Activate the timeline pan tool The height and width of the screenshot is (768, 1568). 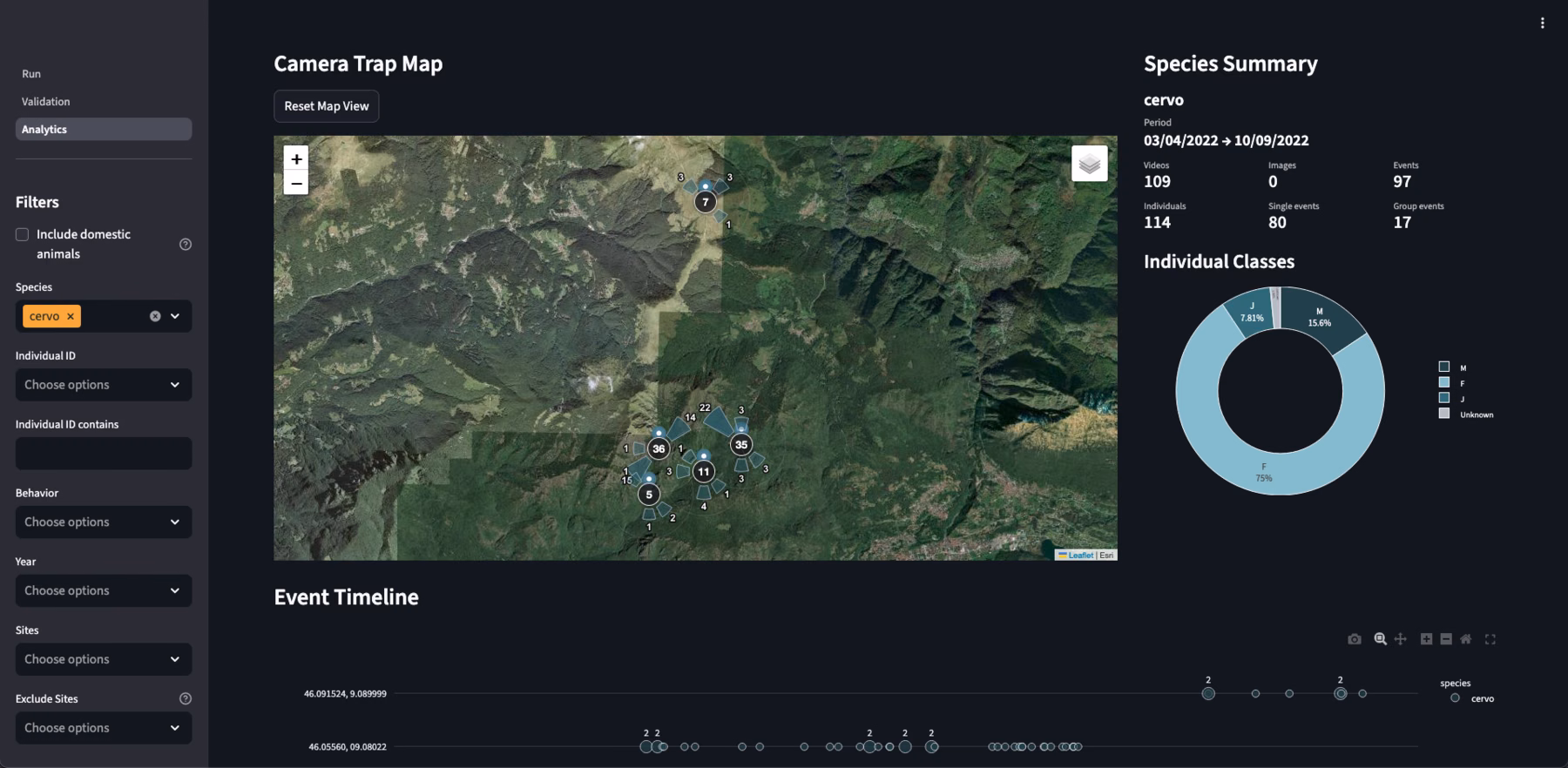click(1400, 639)
